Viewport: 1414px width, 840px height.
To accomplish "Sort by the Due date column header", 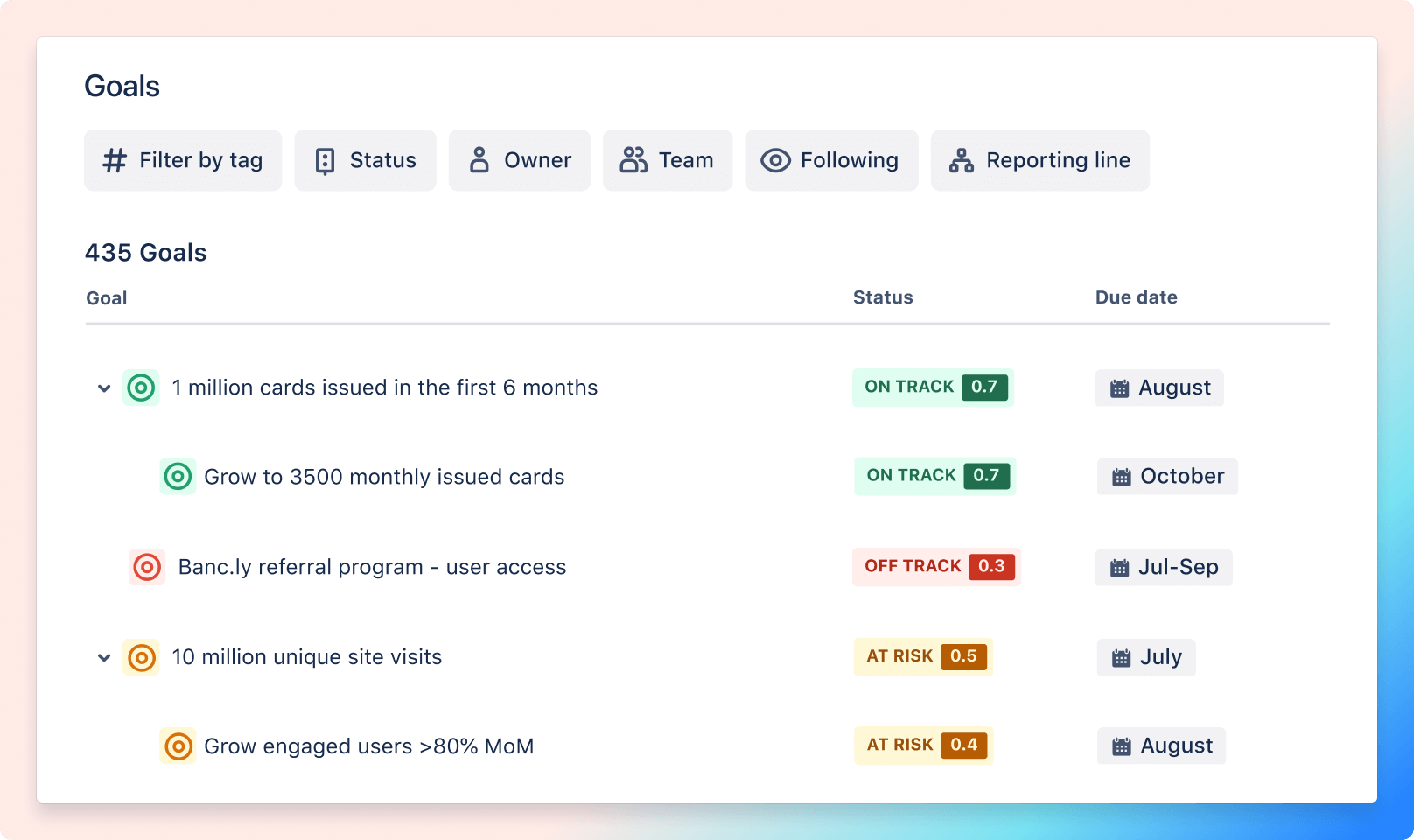I will pos(1136,297).
